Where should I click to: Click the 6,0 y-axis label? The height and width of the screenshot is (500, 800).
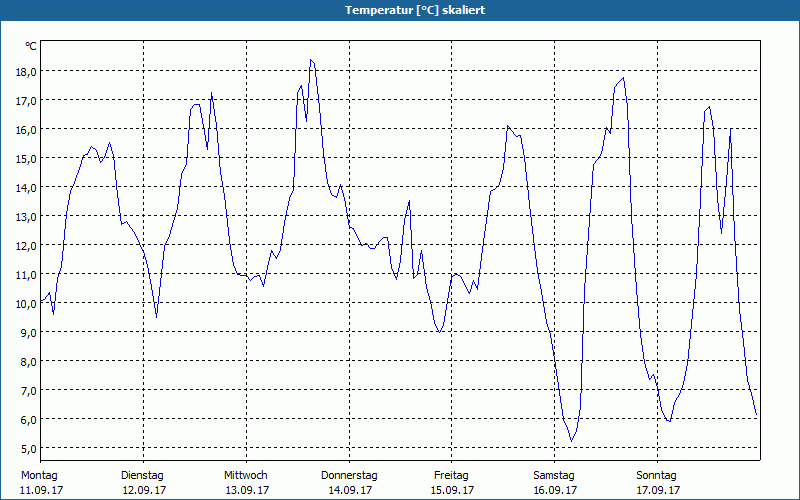(x=28, y=420)
